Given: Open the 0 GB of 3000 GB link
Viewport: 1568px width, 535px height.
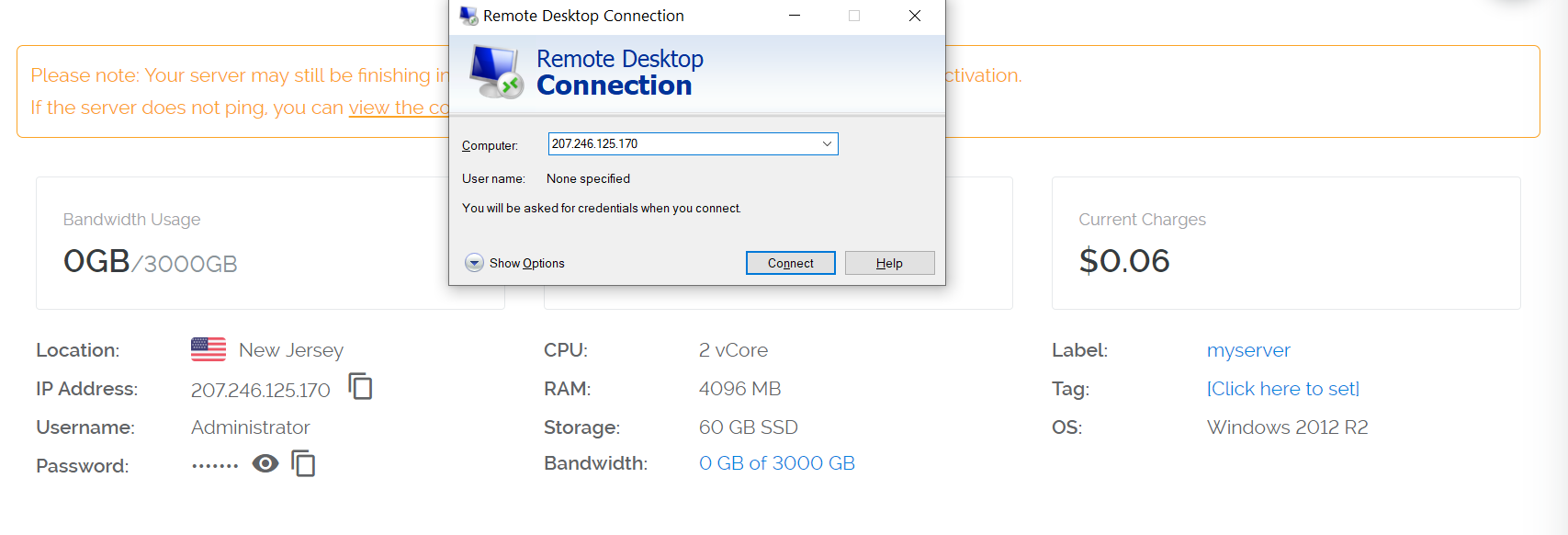Looking at the screenshot, I should click(777, 463).
